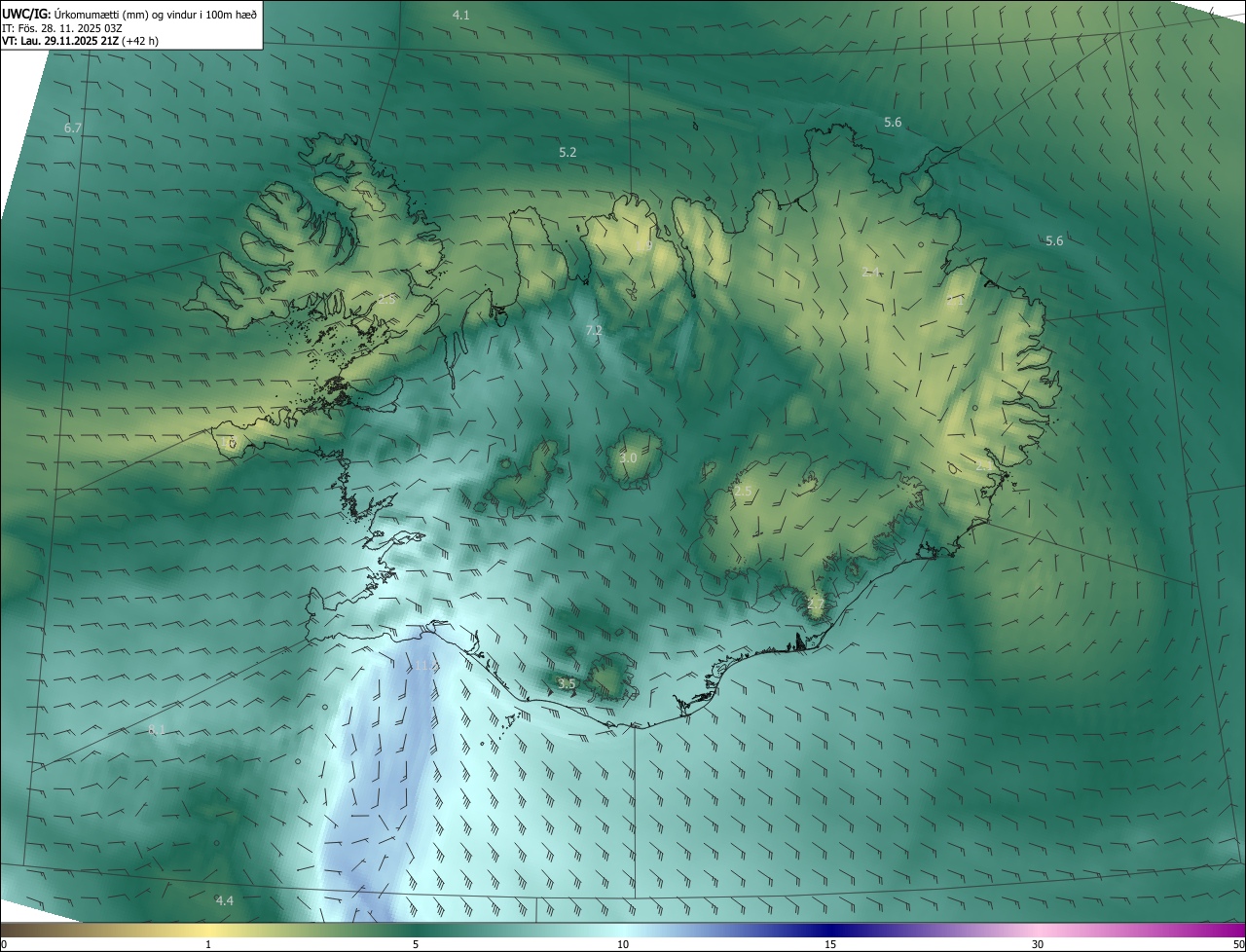Click the 7.2 value label on map
This screenshot has width=1246, height=952.
(594, 331)
